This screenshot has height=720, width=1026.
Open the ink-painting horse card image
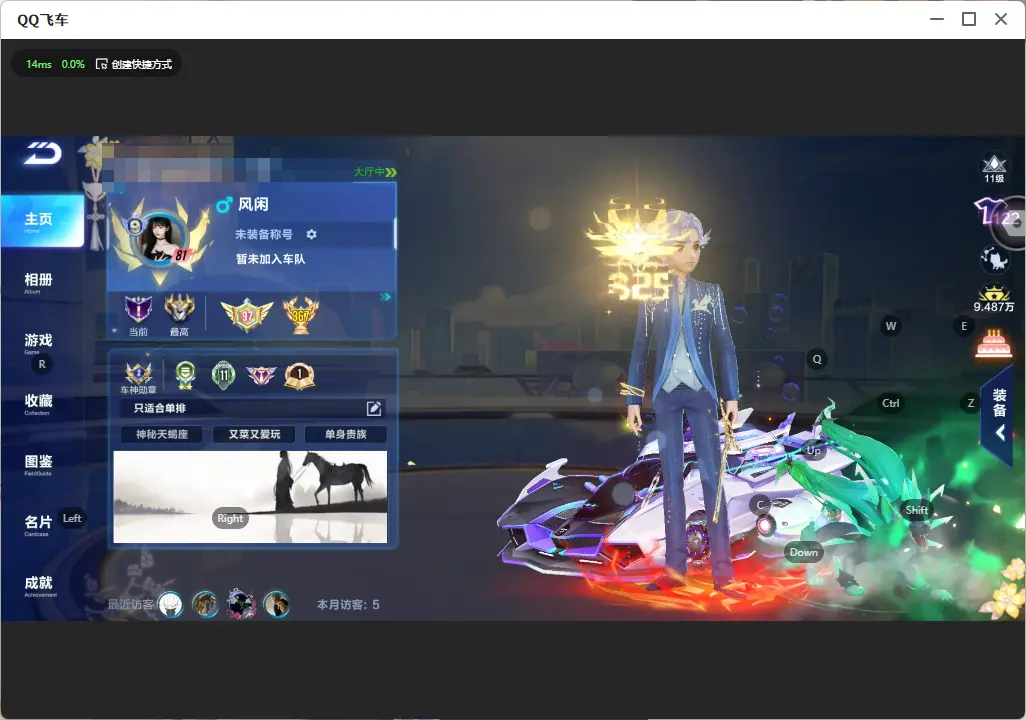click(x=250, y=497)
